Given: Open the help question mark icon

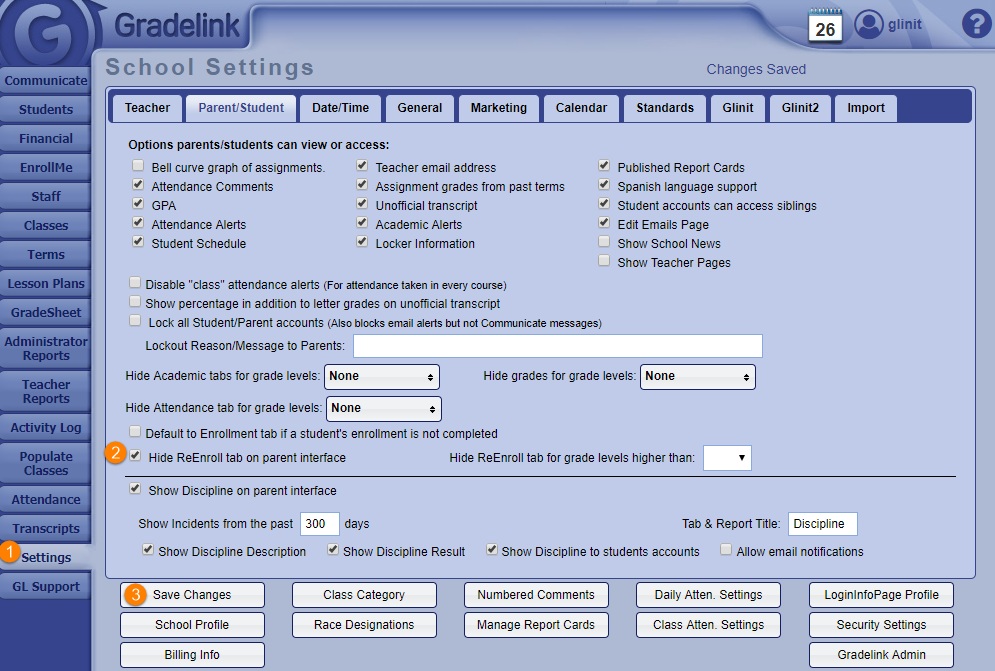Looking at the screenshot, I should coord(975,25).
